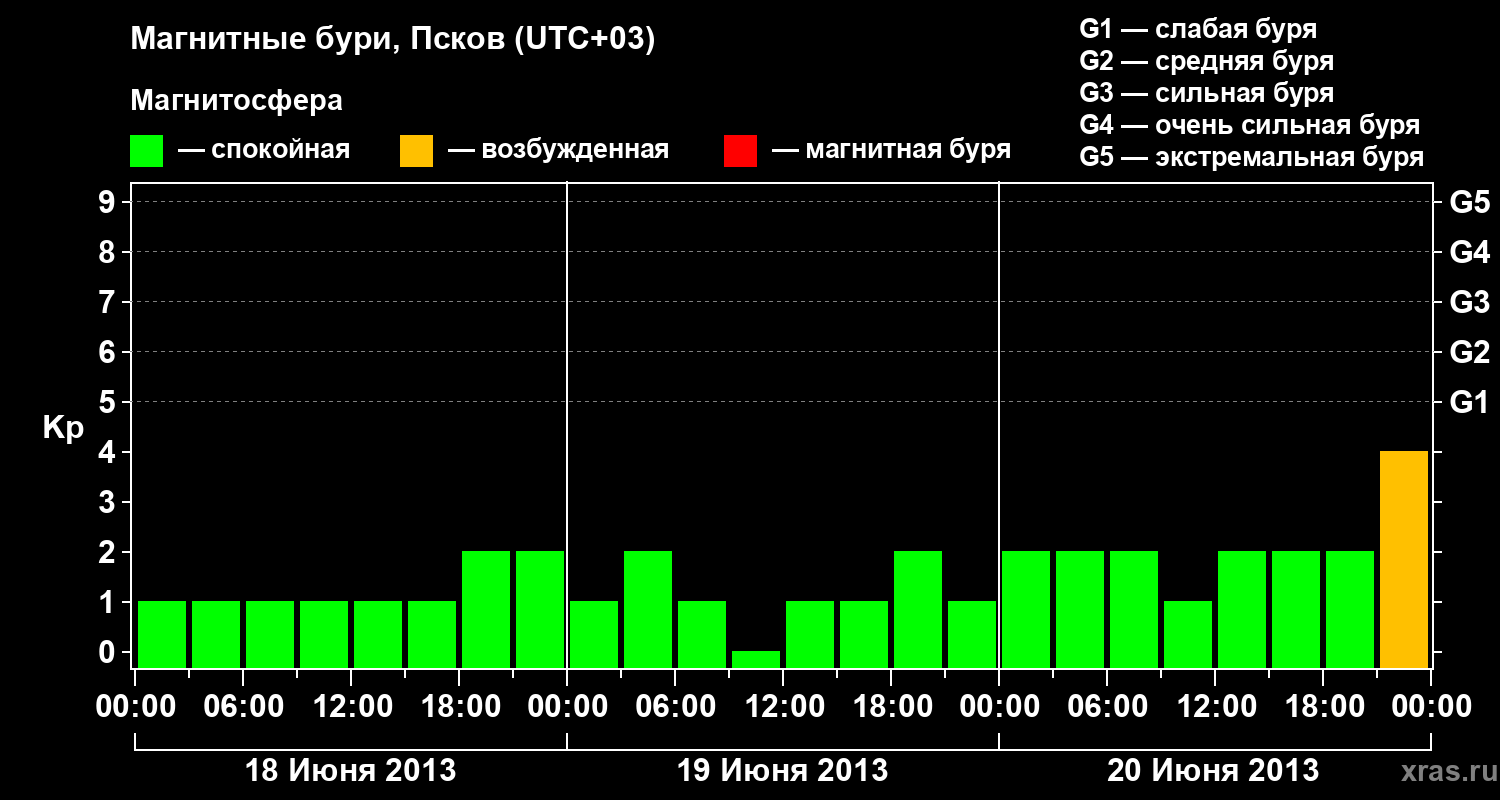Image resolution: width=1500 pixels, height=800 pixels.
Task: Click 'G3 — сильная буря' legend line
Action: point(1207,93)
